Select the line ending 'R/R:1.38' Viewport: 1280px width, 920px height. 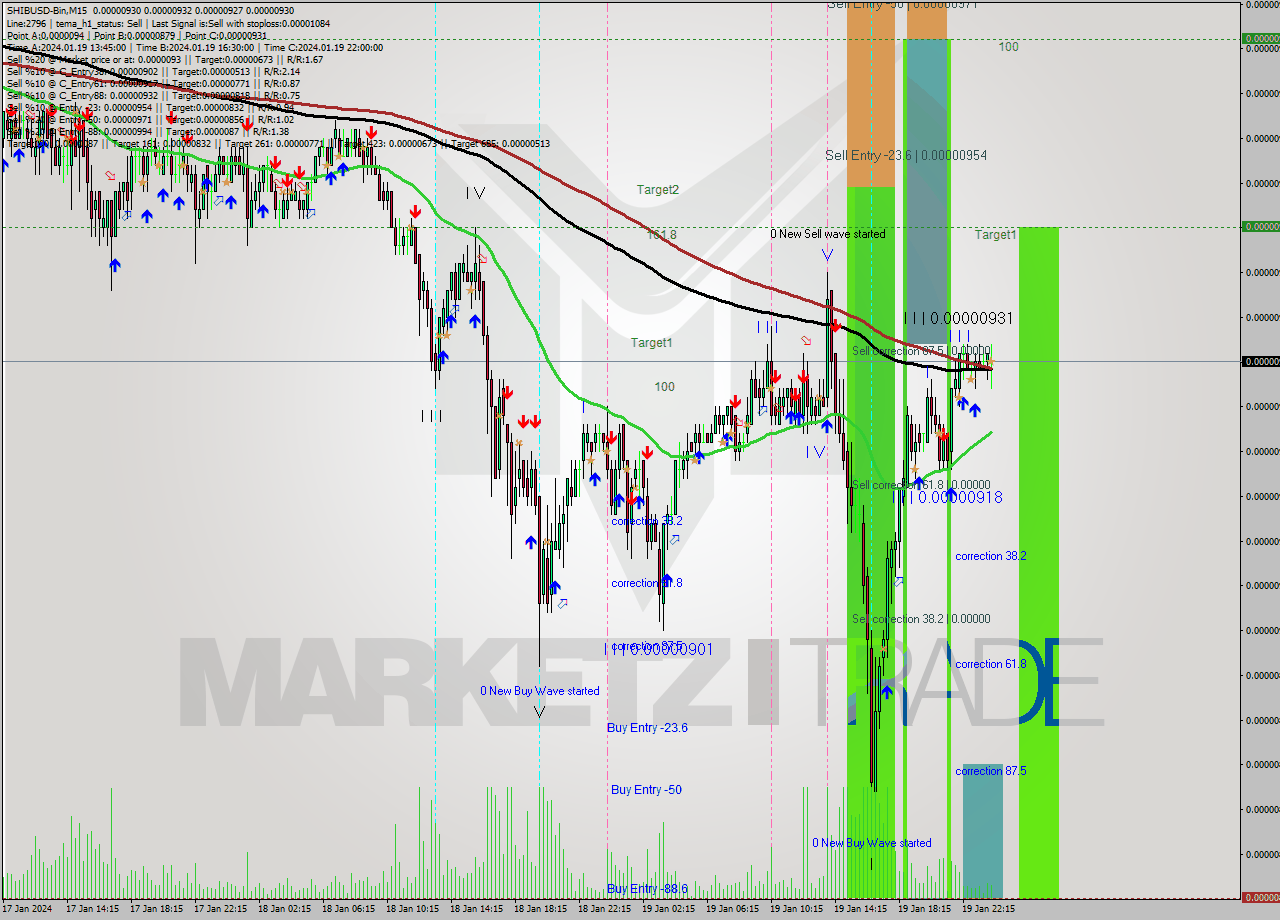[x=147, y=131]
